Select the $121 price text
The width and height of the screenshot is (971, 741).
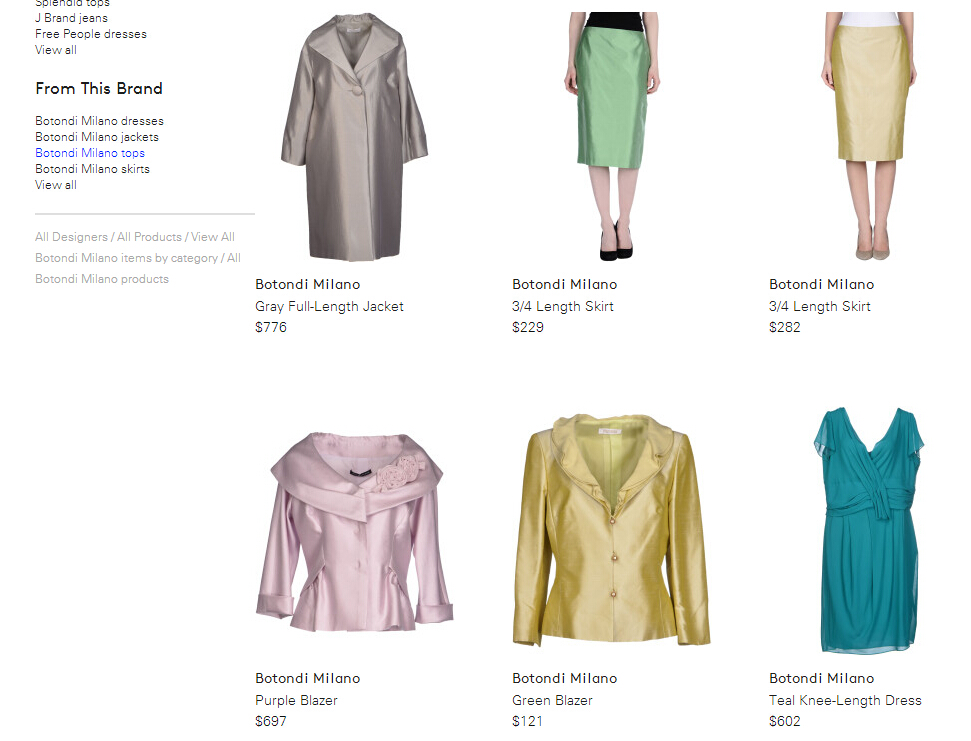[x=528, y=721]
